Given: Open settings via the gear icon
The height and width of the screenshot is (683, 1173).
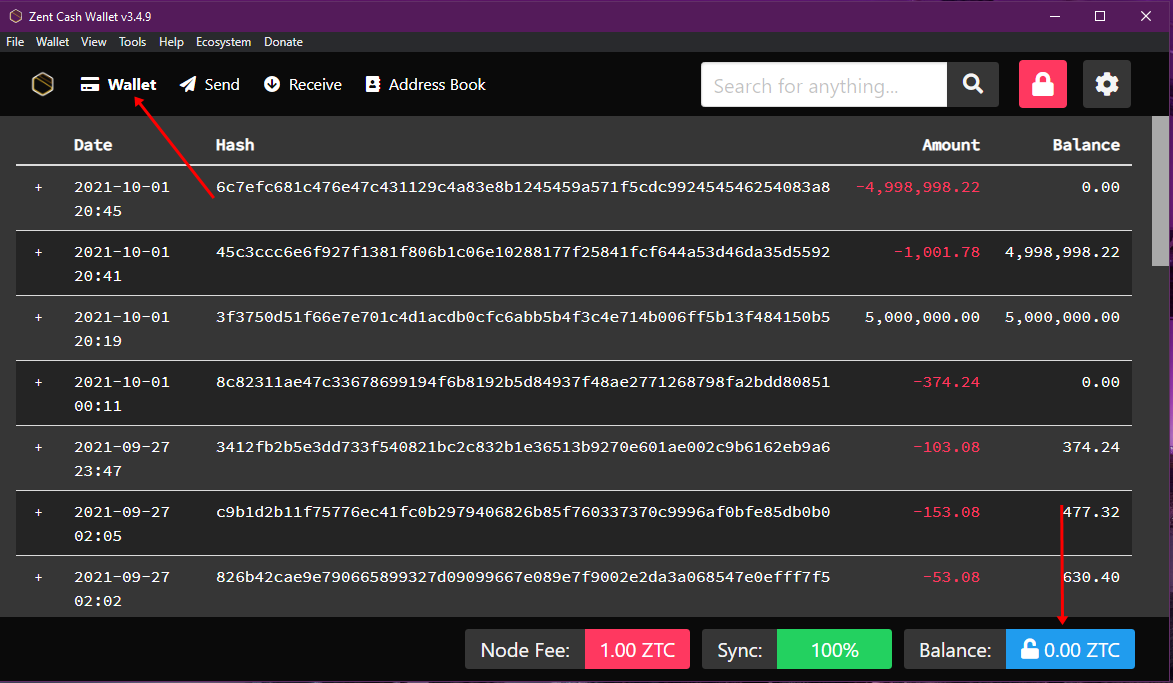Looking at the screenshot, I should [1106, 84].
